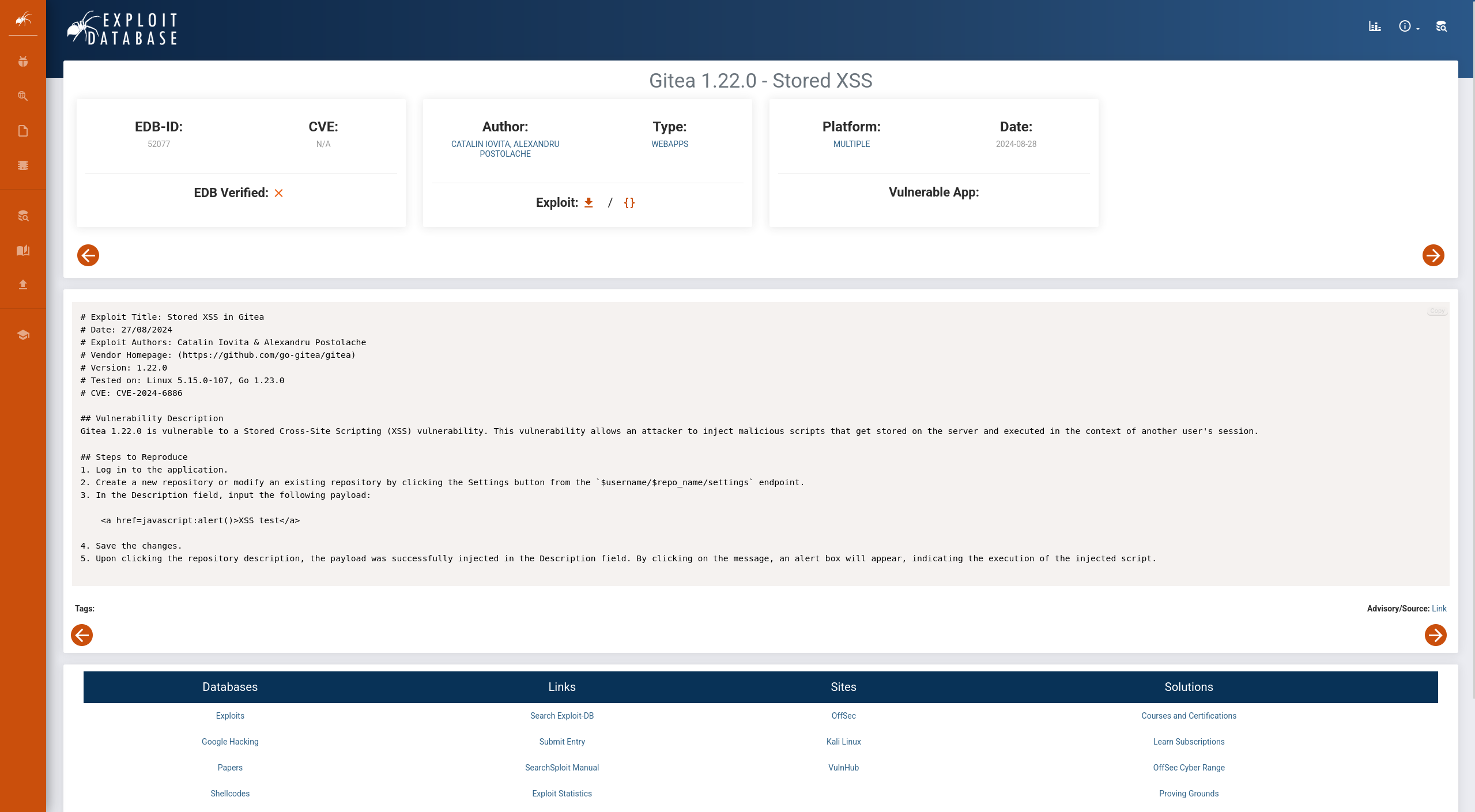Click the spider logo at sidebar top
Image resolution: width=1475 pixels, height=812 pixels.
coord(23,20)
